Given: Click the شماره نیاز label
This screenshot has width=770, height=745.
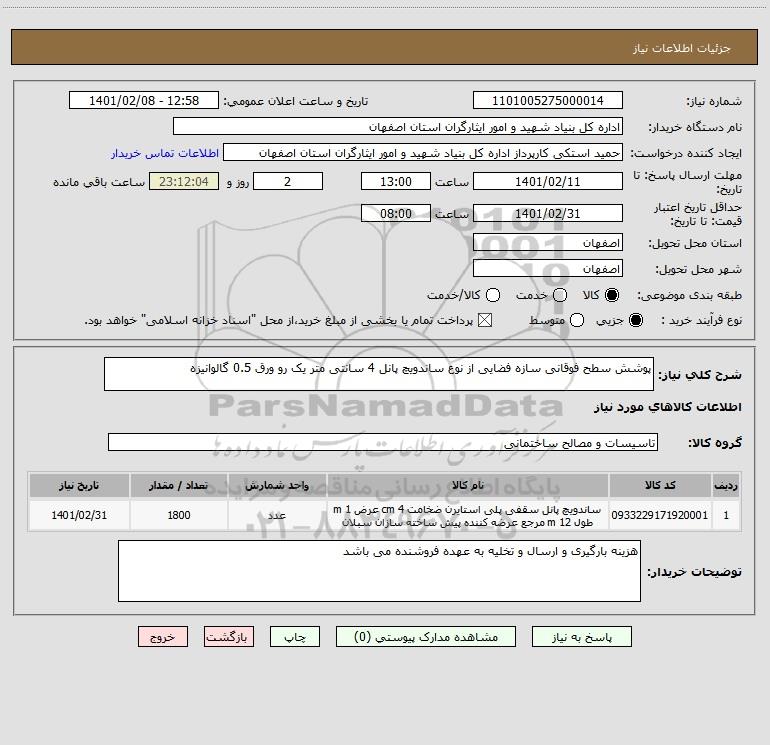Looking at the screenshot, I should tap(714, 102).
